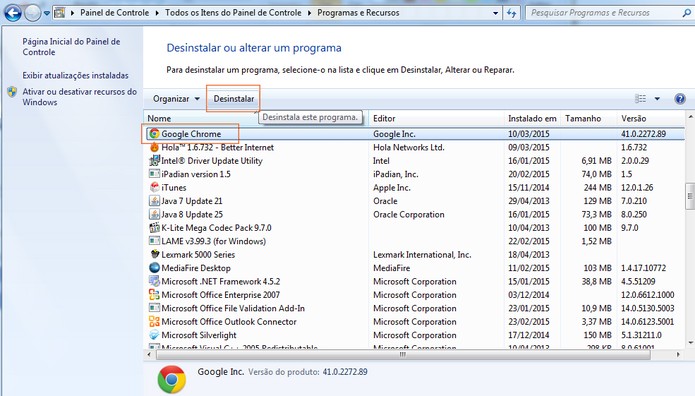The height and width of the screenshot is (396, 695).
Task: Click the Google Chrome icon in list
Action: coord(154,133)
